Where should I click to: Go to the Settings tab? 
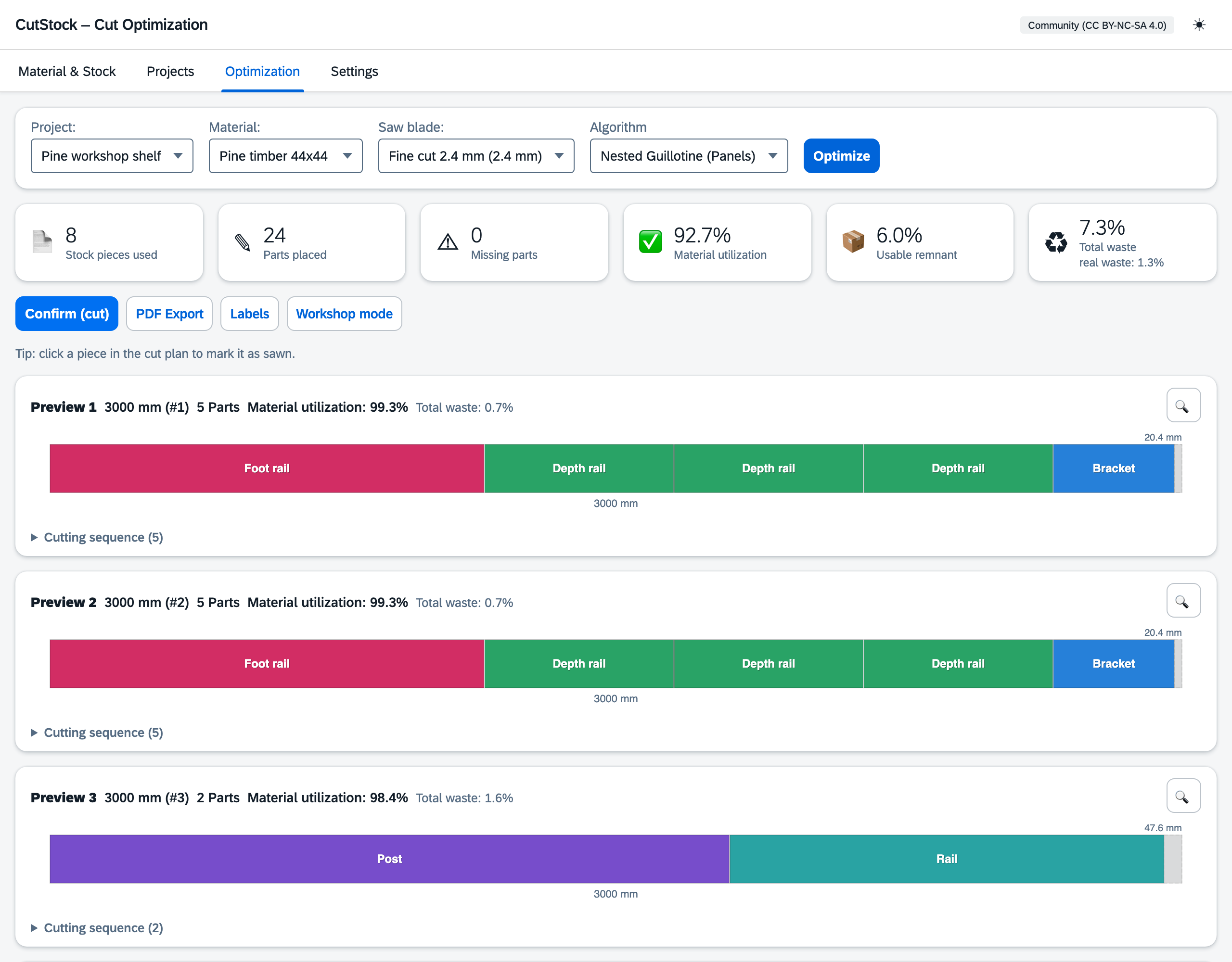pos(354,72)
